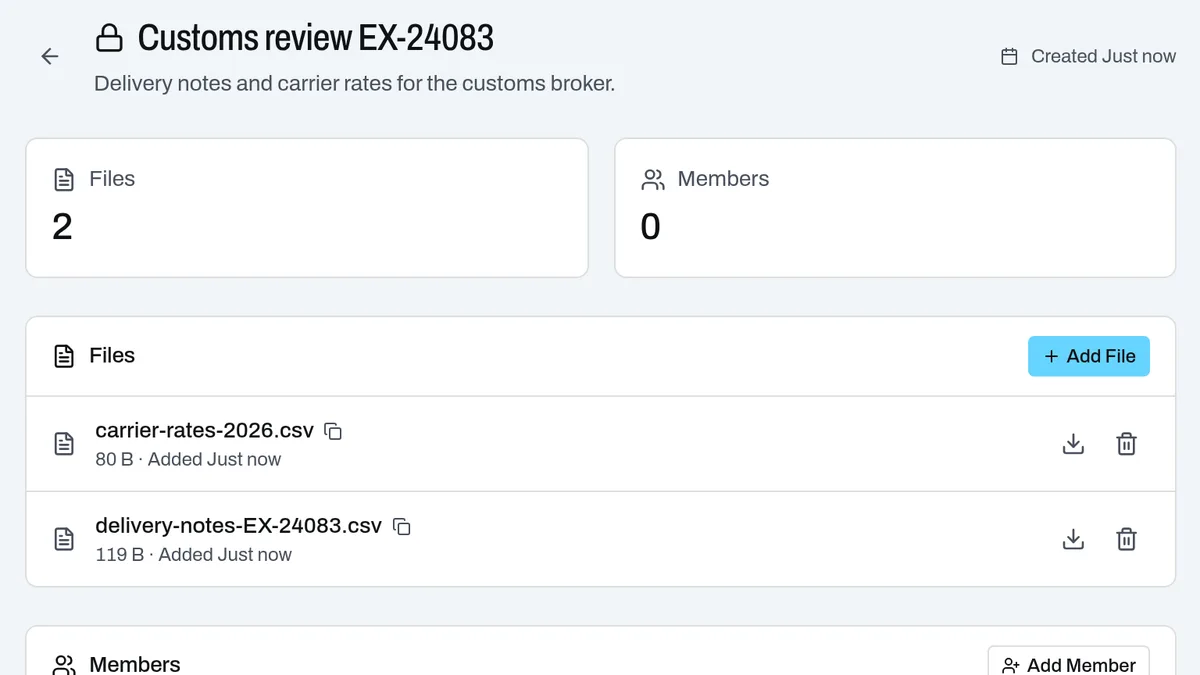Click the Members section header people icon

coord(64,665)
